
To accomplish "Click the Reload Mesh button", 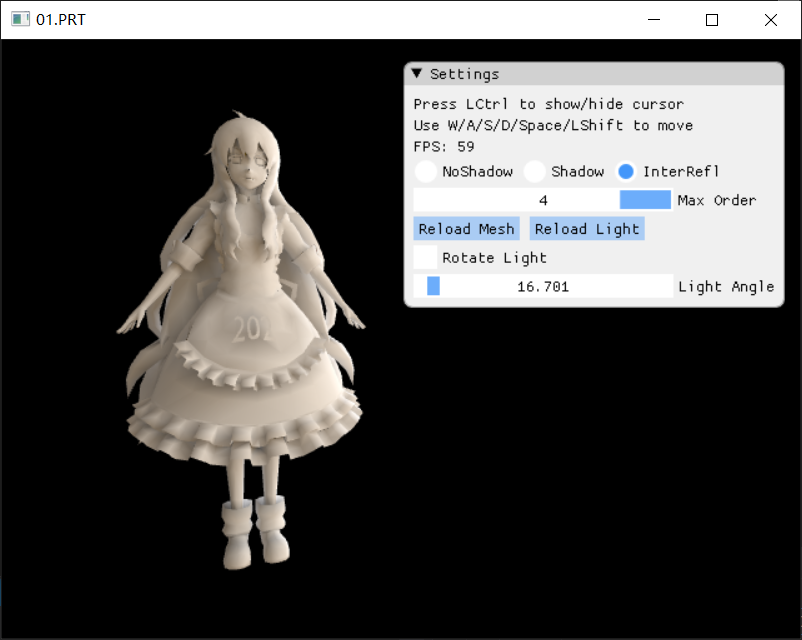I will (x=466, y=229).
